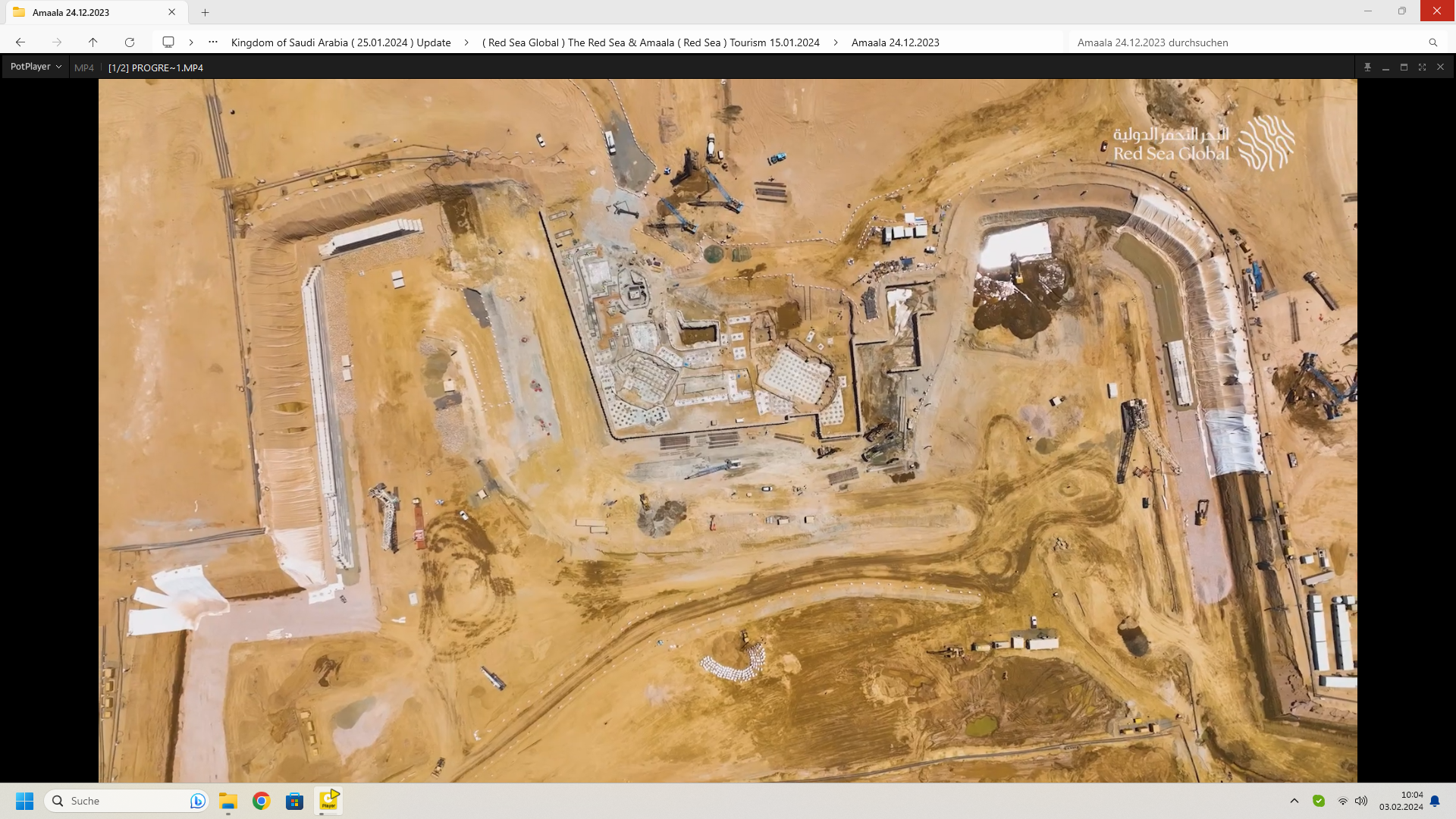This screenshot has width=1456, height=819.
Task: Open Microsoft Store from taskbar
Action: (295, 801)
